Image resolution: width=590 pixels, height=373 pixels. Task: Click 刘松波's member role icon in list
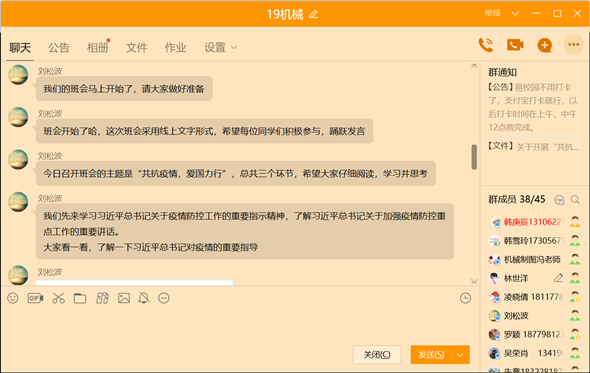(x=575, y=315)
